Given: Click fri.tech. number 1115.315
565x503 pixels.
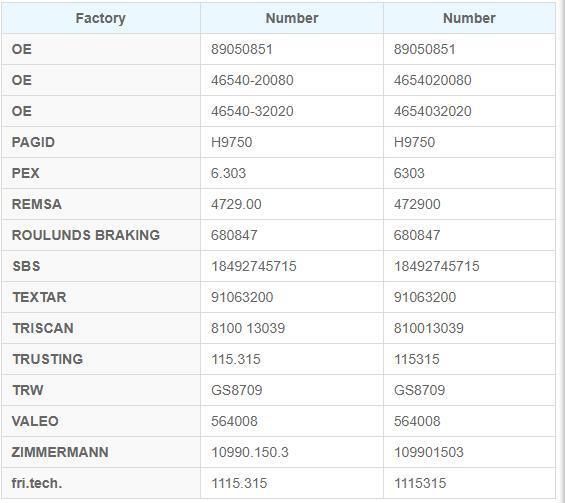Looking at the screenshot, I should 239,483.
